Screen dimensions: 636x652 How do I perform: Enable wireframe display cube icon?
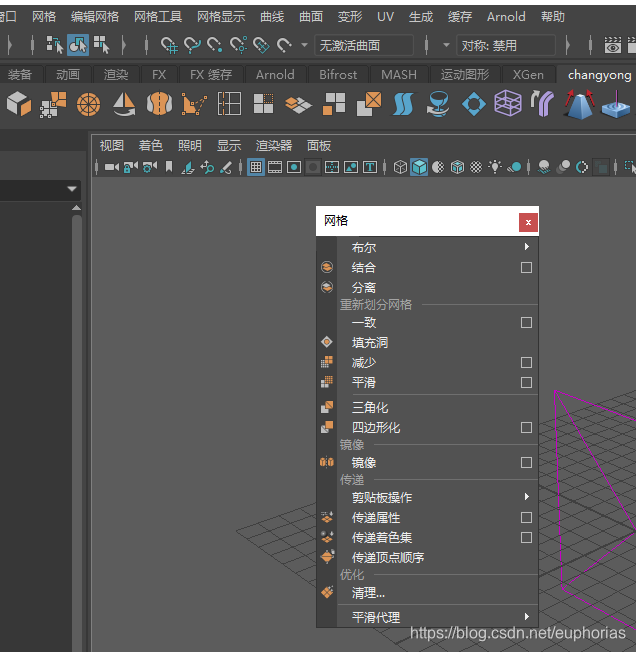tap(400, 167)
